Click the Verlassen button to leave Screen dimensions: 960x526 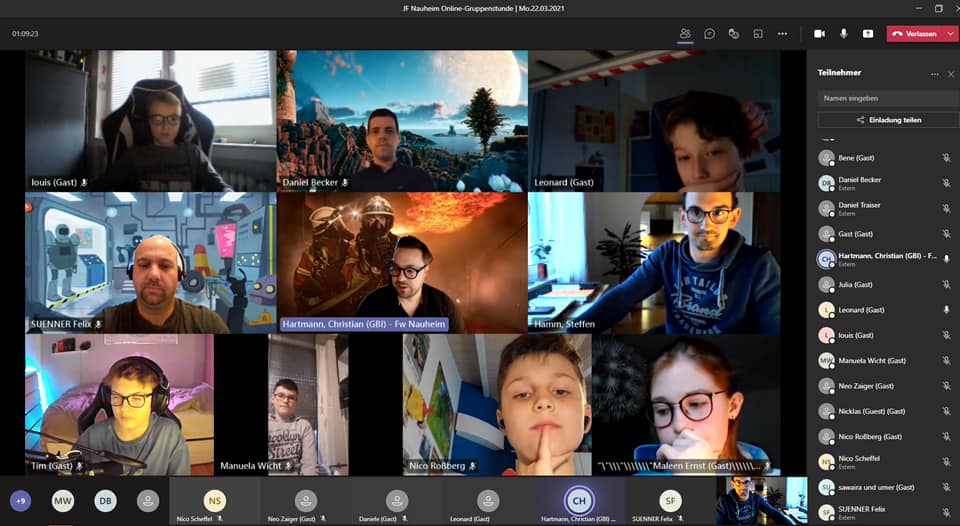coord(914,33)
